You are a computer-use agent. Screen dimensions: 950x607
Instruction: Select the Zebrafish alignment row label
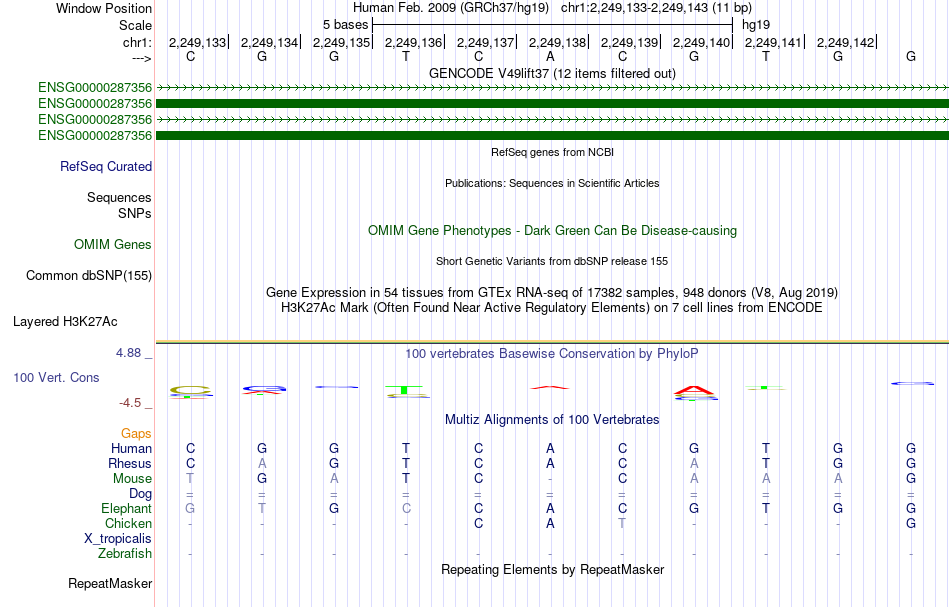[125, 554]
